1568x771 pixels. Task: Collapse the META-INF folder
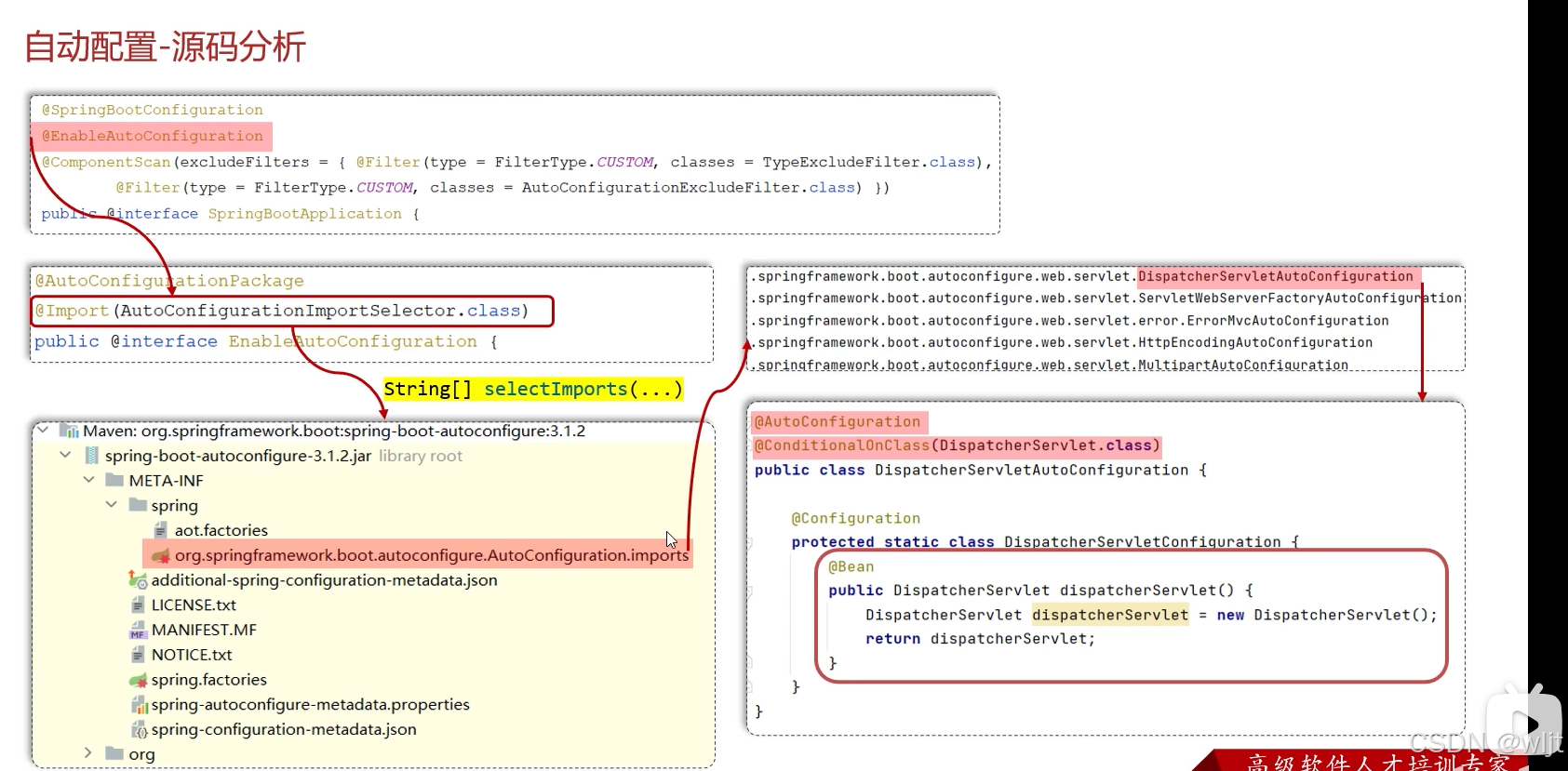[x=89, y=480]
